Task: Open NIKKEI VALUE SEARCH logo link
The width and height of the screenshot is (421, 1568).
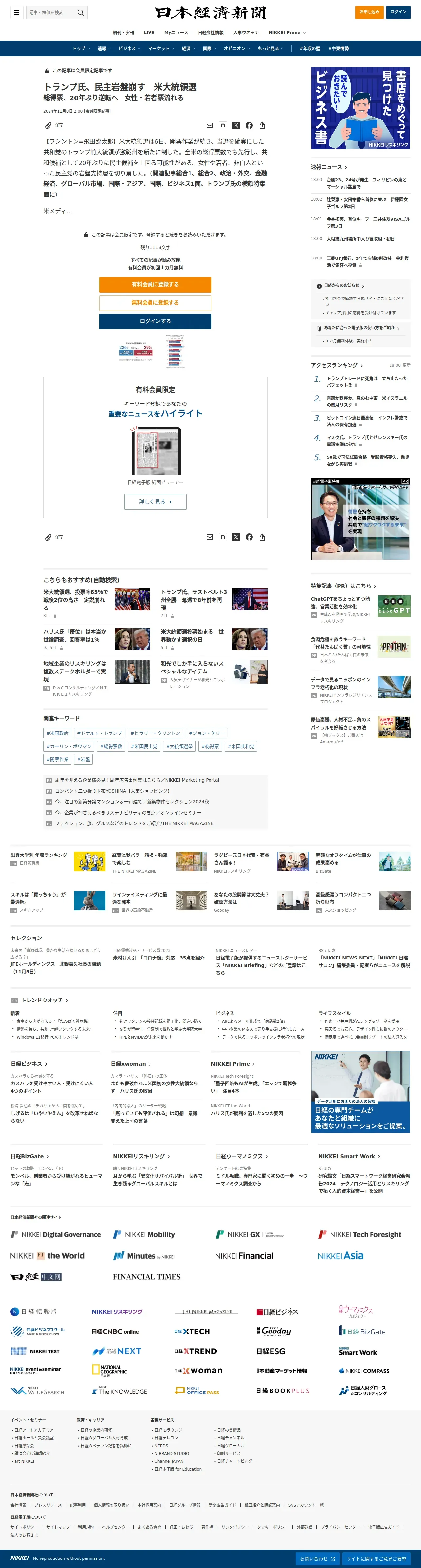Action: pos(37,1390)
